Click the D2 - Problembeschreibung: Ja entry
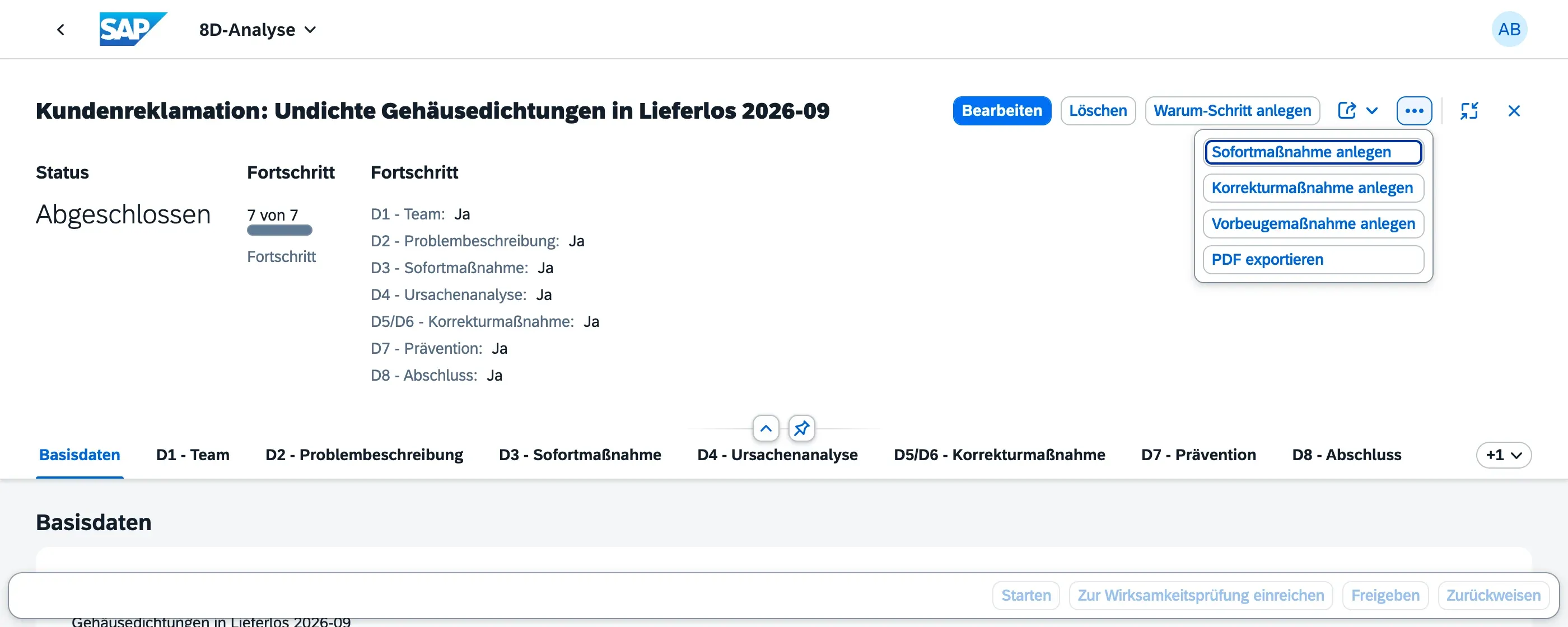The height and width of the screenshot is (627, 1568). (477, 241)
